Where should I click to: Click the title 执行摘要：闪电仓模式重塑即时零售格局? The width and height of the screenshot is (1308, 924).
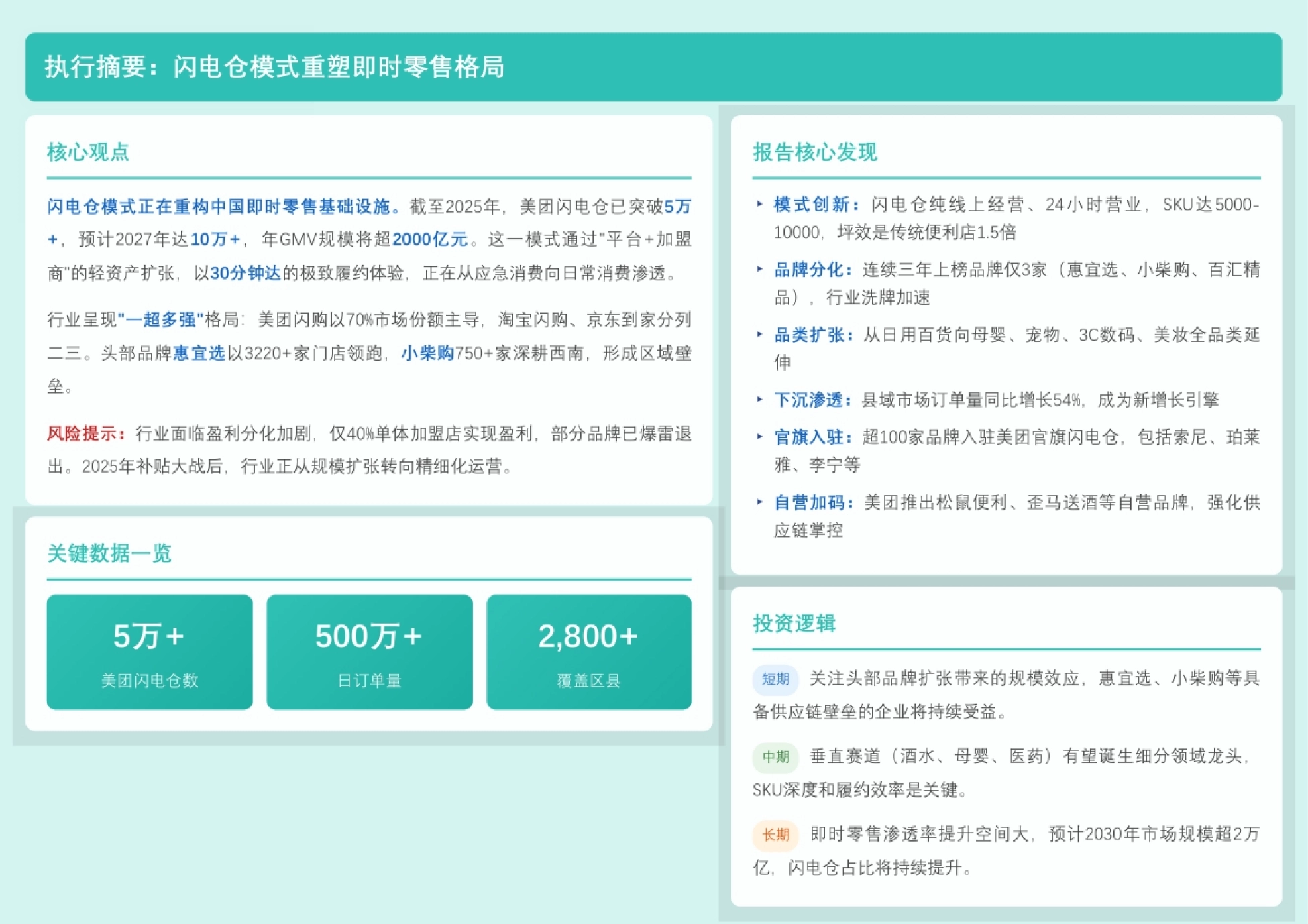pos(274,67)
